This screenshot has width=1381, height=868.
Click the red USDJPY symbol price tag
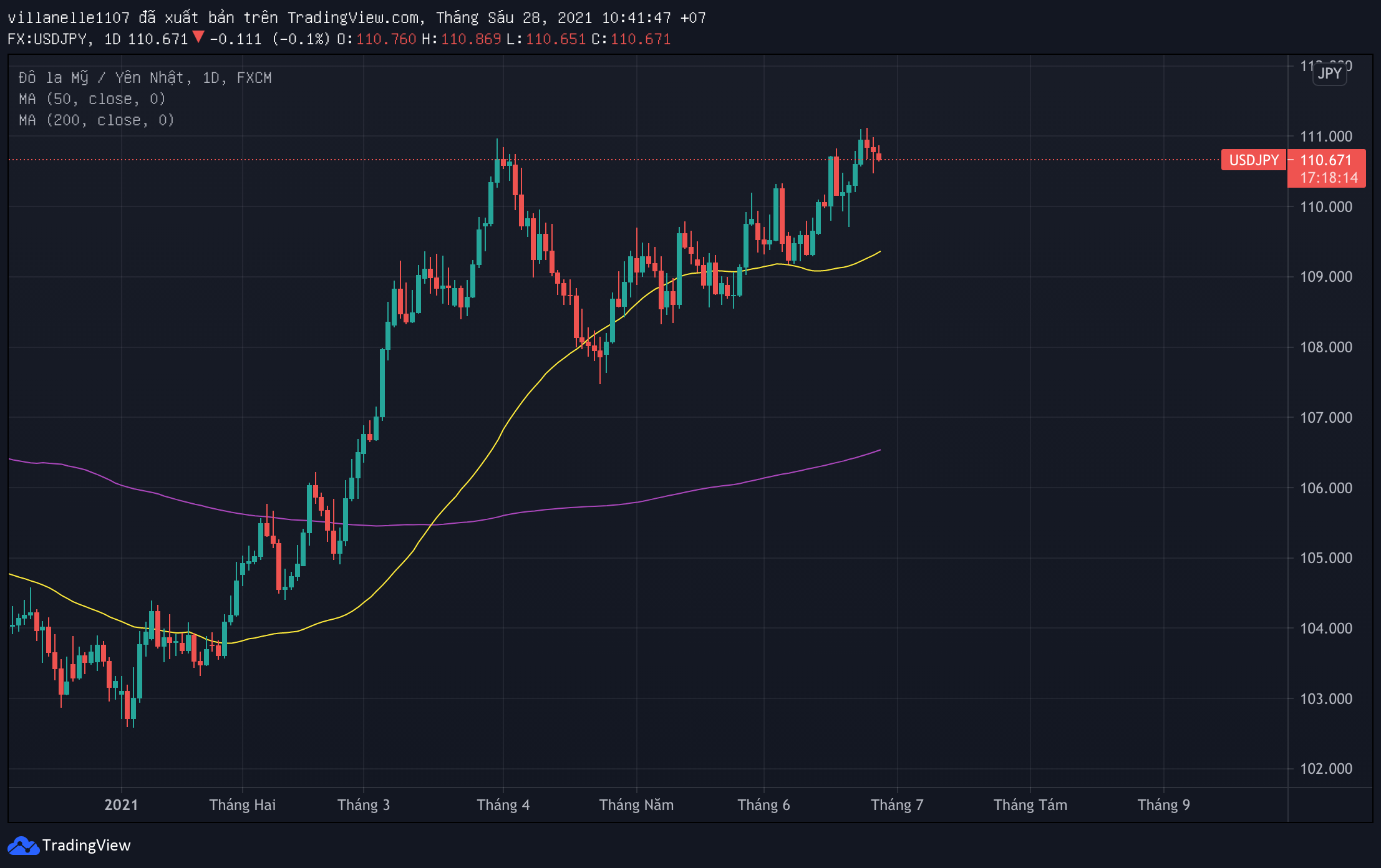1254,160
